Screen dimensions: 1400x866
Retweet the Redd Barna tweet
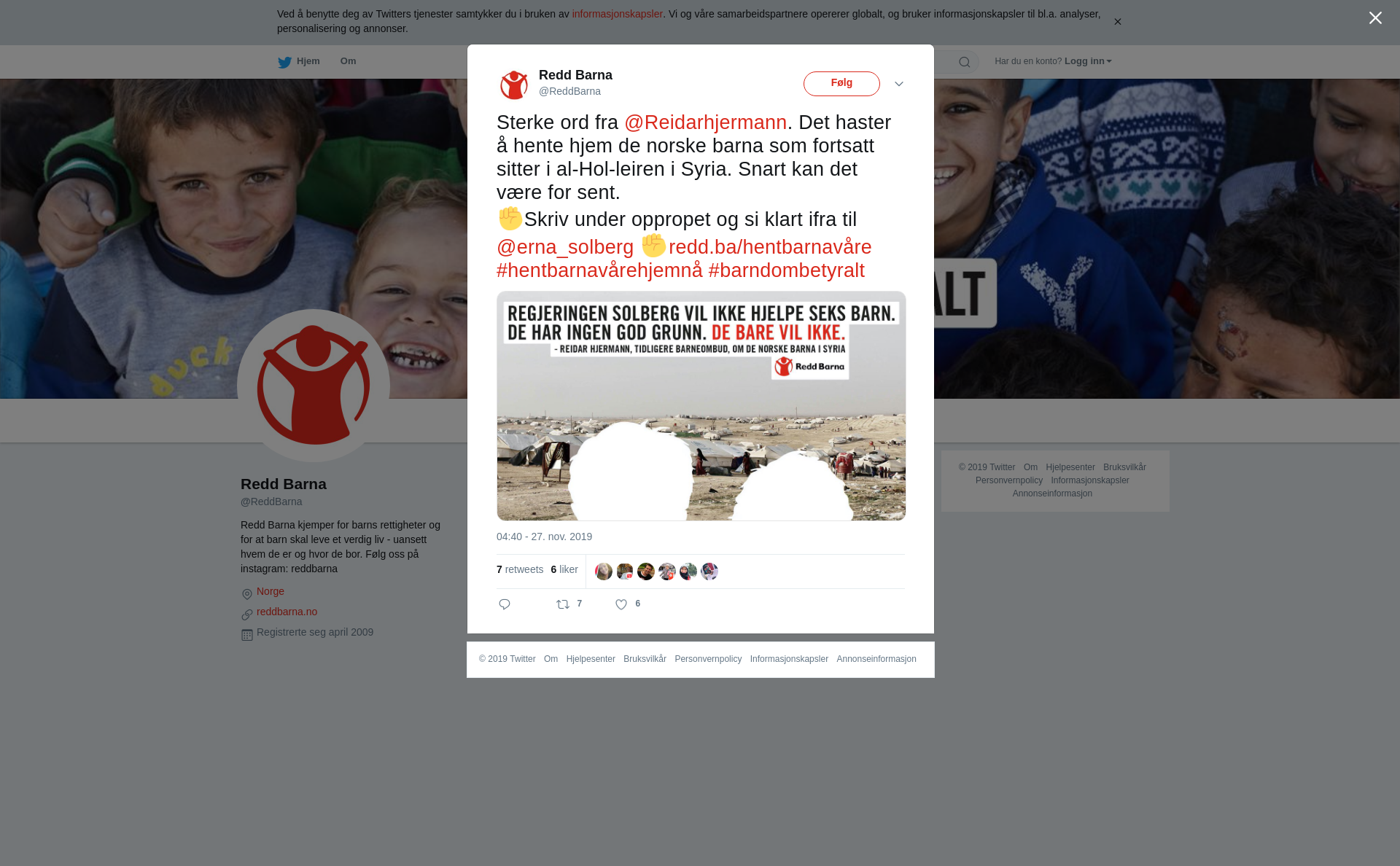tap(563, 604)
